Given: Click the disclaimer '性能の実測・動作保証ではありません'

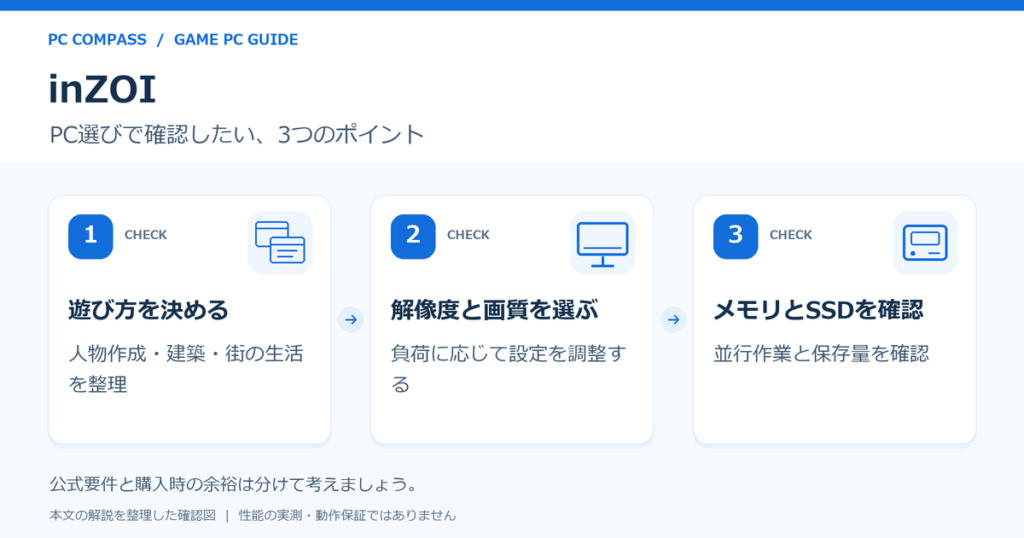Looking at the screenshot, I should tap(347, 515).
